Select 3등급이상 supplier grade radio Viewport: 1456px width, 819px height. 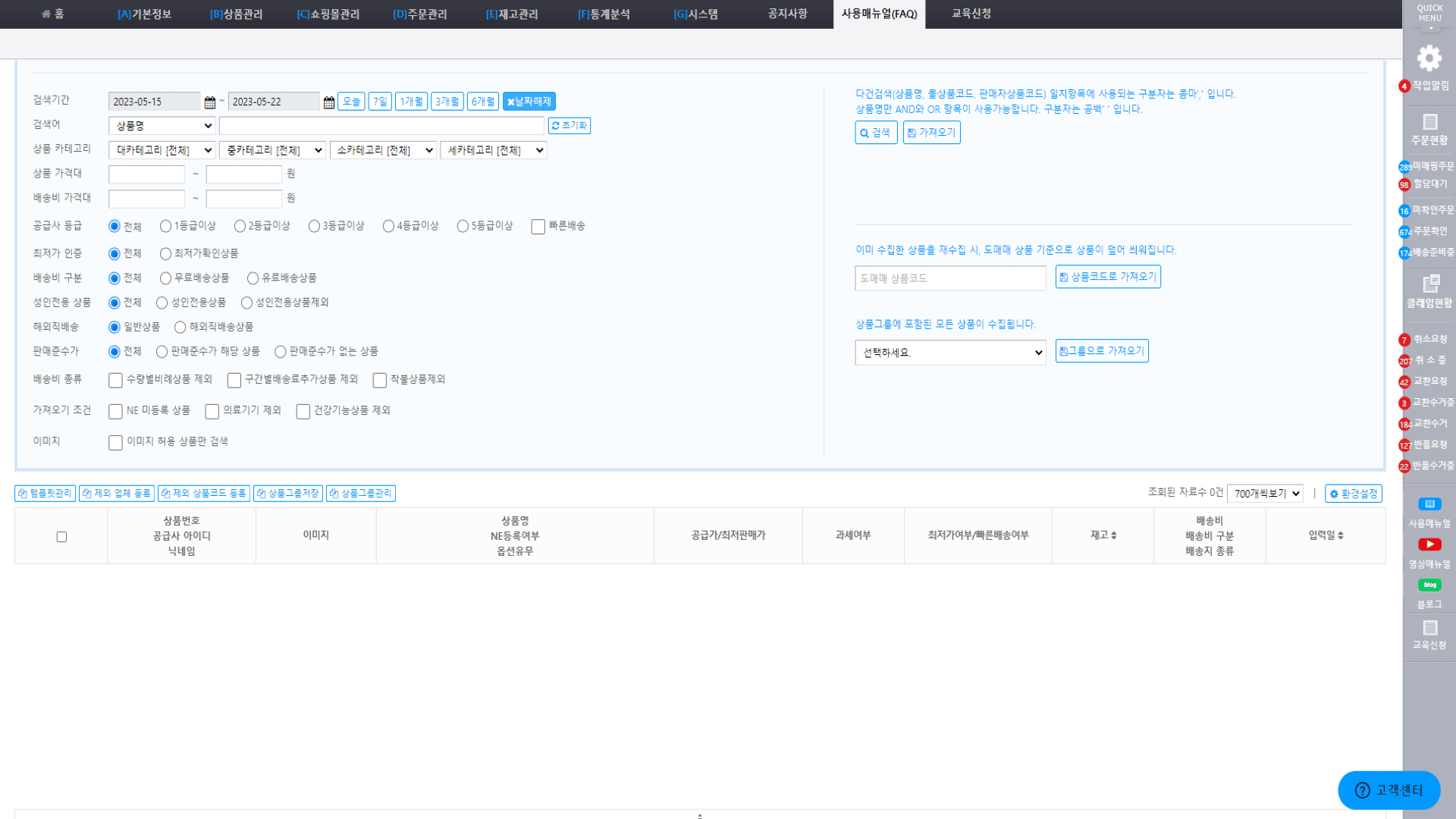point(314,226)
